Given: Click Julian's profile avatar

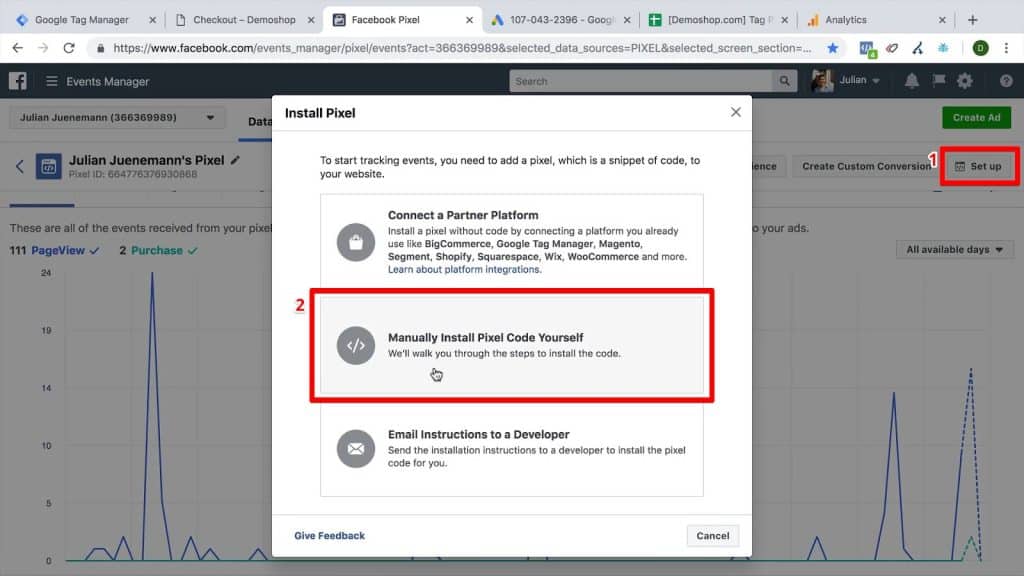Looking at the screenshot, I should 822,81.
